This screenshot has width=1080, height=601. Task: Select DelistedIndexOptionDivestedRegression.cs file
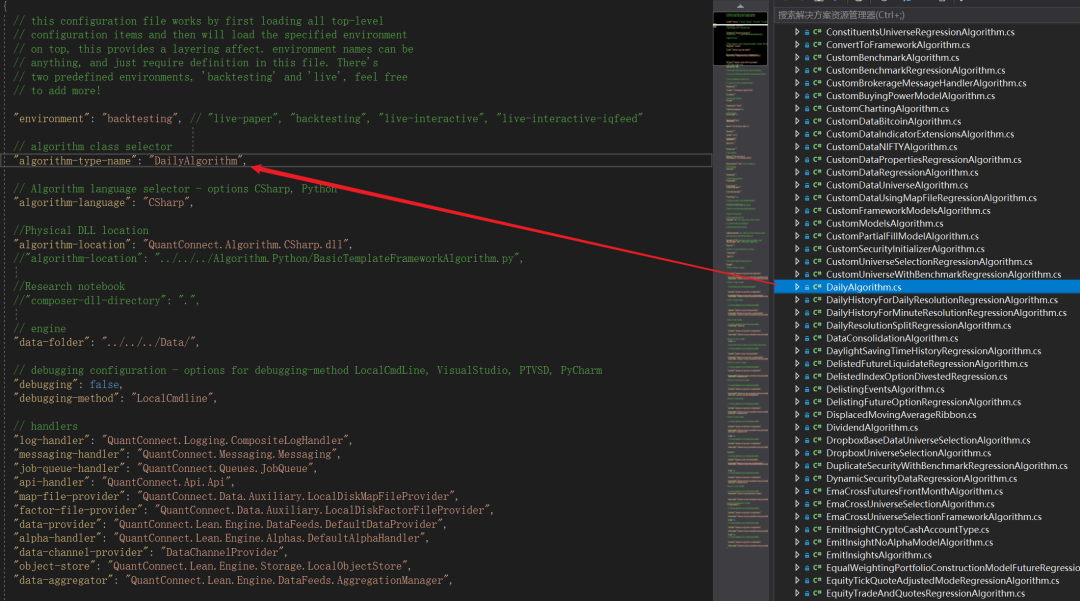coord(917,377)
